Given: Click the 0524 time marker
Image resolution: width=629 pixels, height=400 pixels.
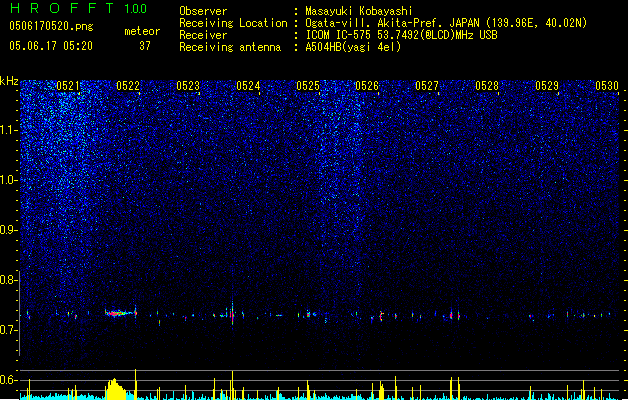Looking at the screenshot, I should [248, 86].
